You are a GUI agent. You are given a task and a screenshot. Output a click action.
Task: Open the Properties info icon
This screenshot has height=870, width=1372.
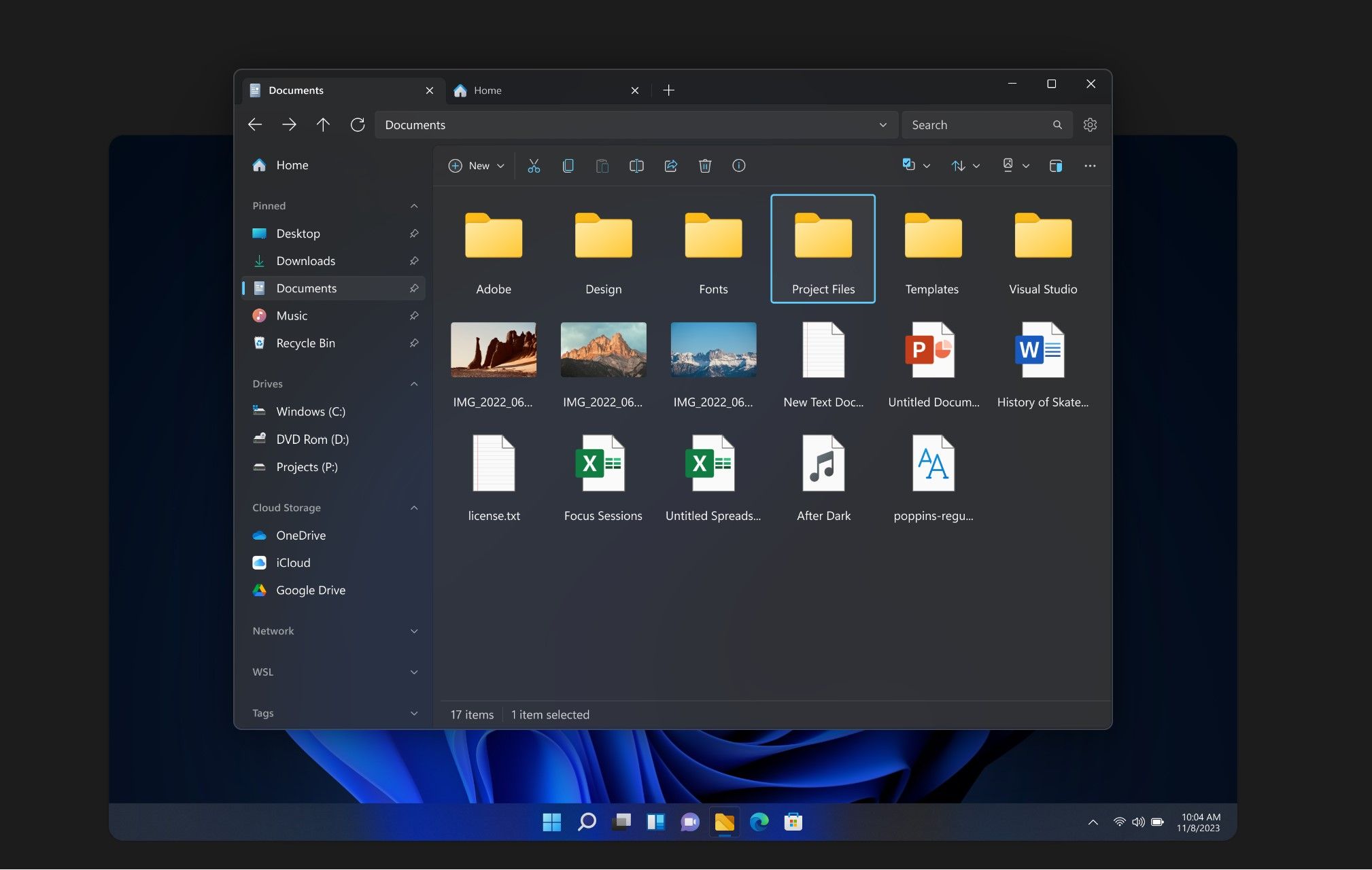(x=739, y=166)
